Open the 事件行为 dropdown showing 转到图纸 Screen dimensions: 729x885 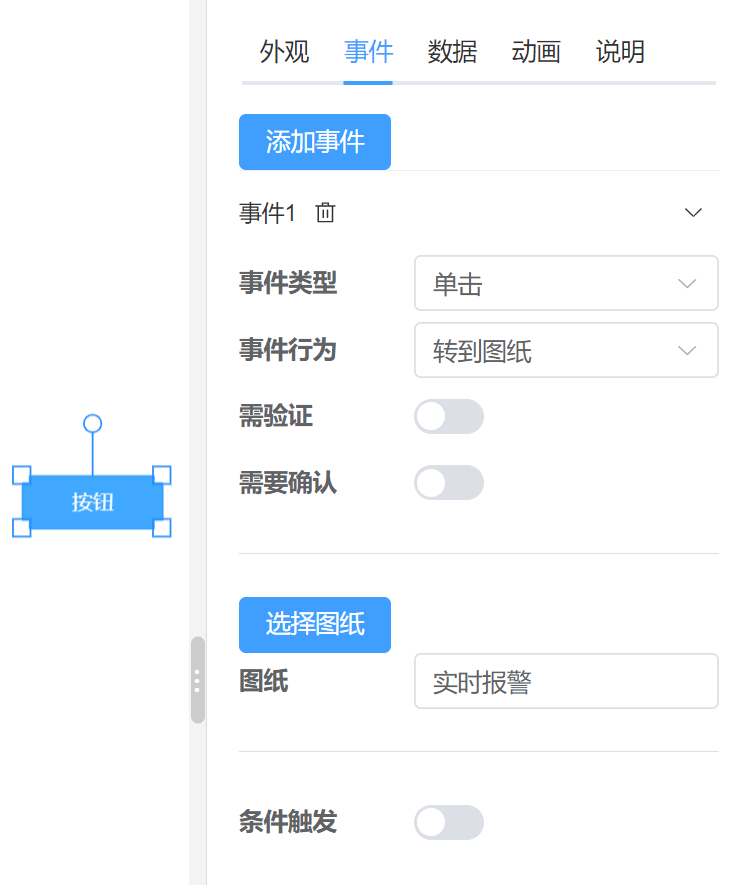(566, 350)
